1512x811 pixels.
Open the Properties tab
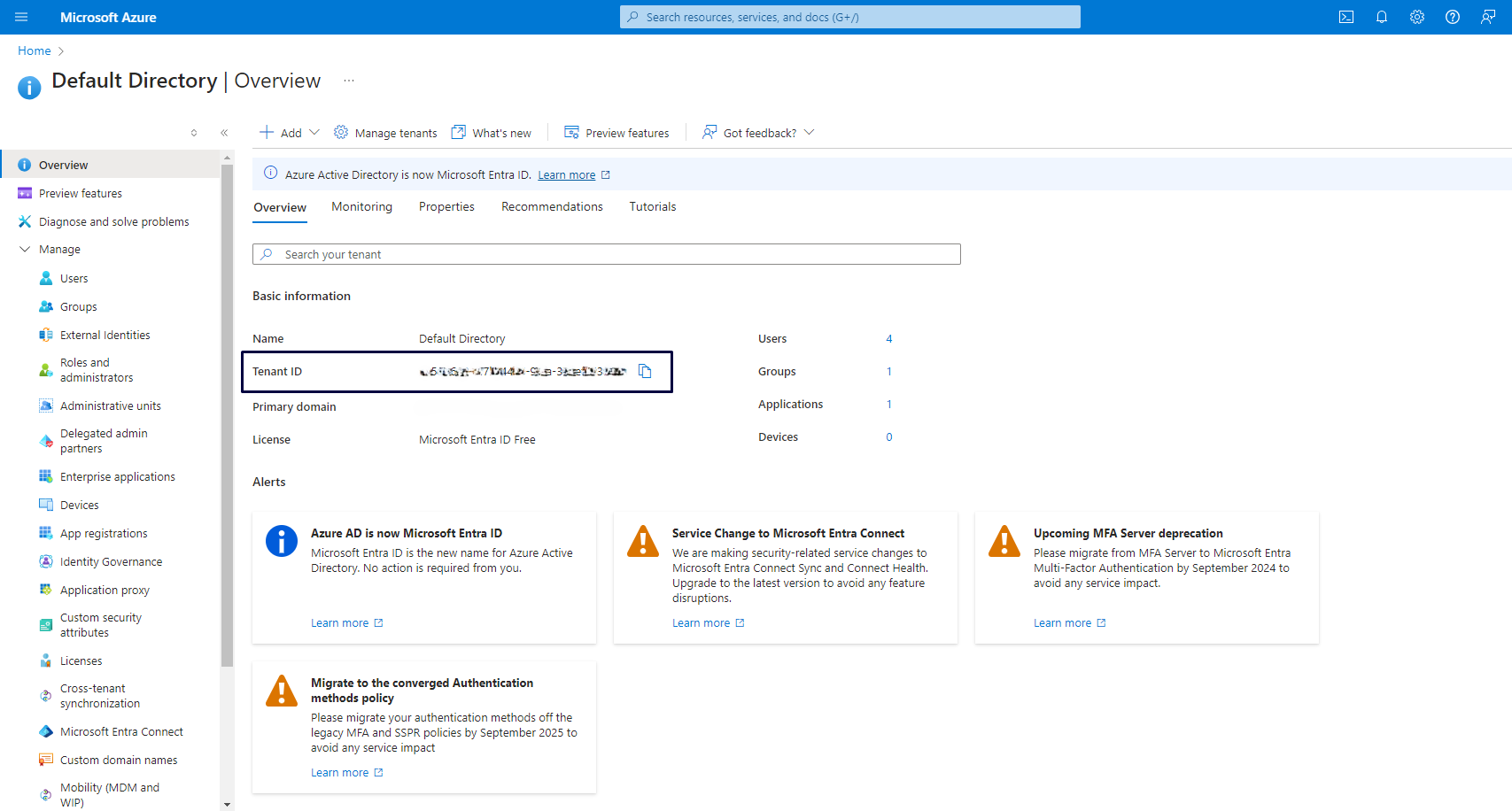point(446,207)
